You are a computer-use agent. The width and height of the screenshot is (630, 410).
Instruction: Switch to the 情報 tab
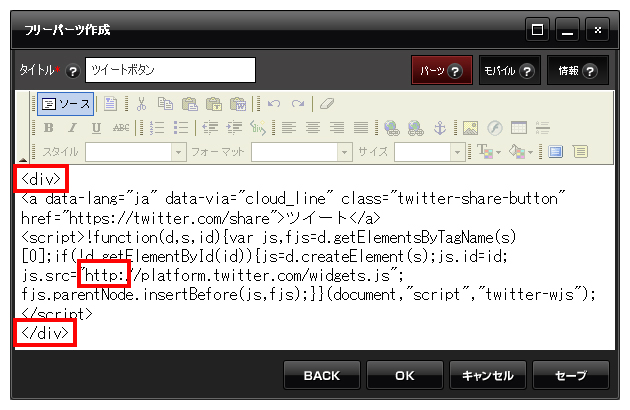coord(578,71)
